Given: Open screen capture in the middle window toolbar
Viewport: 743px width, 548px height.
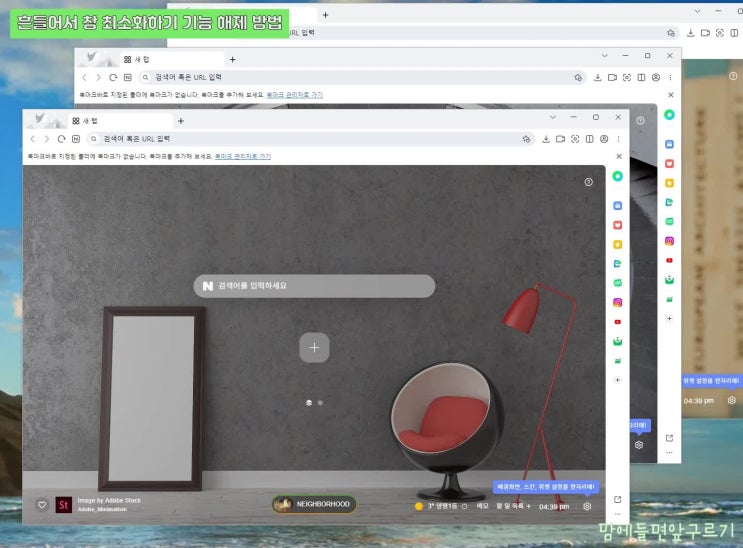Looking at the screenshot, I should pyautogui.click(x=626, y=77).
